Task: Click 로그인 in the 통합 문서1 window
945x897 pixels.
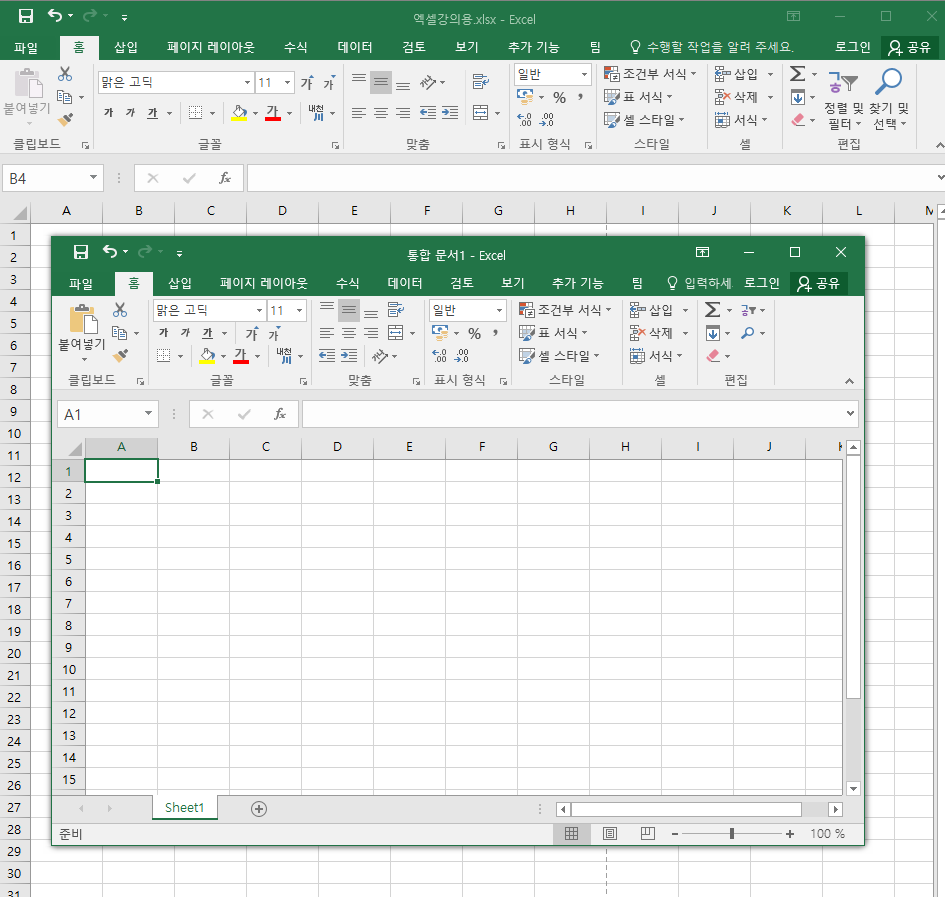Action: pyautogui.click(x=762, y=283)
